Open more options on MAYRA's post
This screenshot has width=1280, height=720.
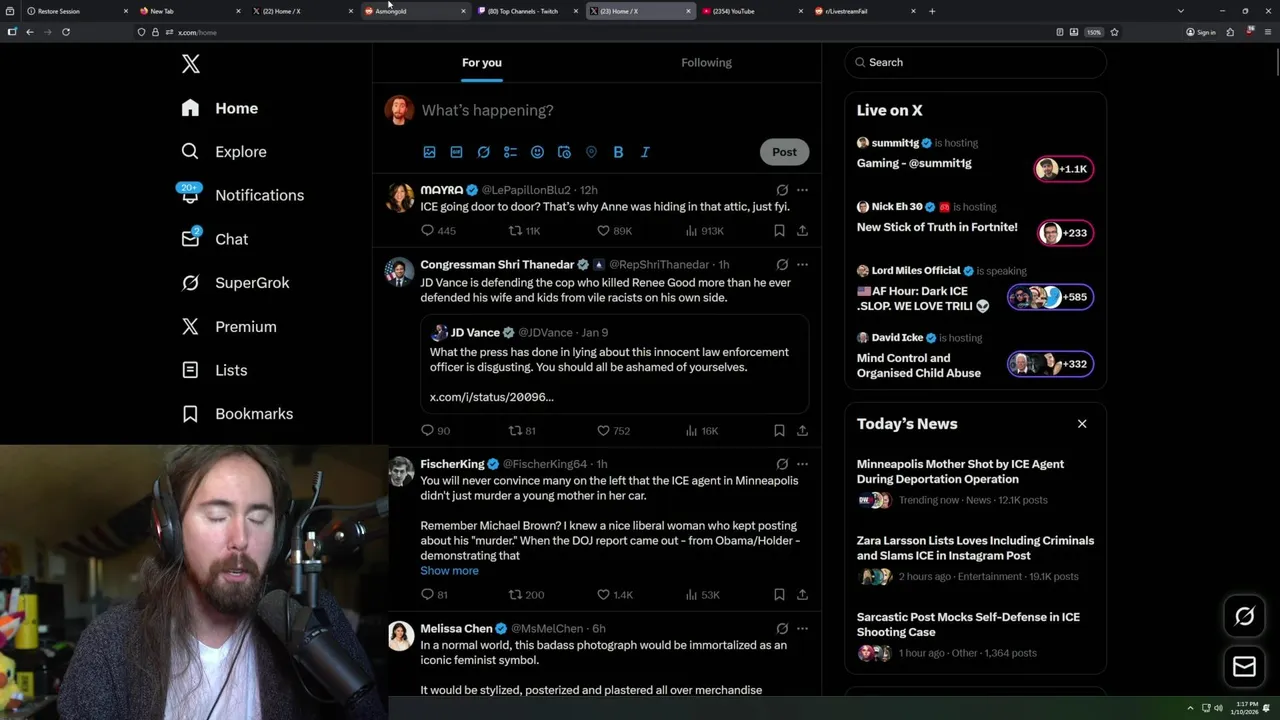coord(802,190)
